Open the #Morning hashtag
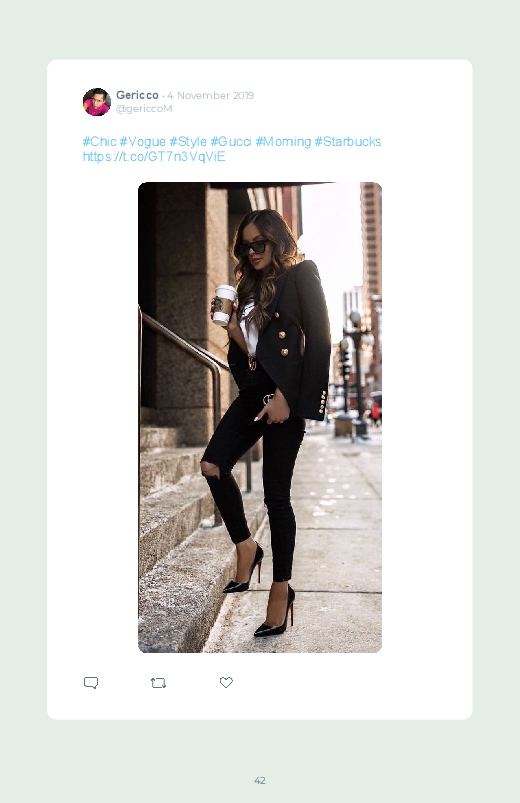This screenshot has height=803, width=520. (x=283, y=141)
